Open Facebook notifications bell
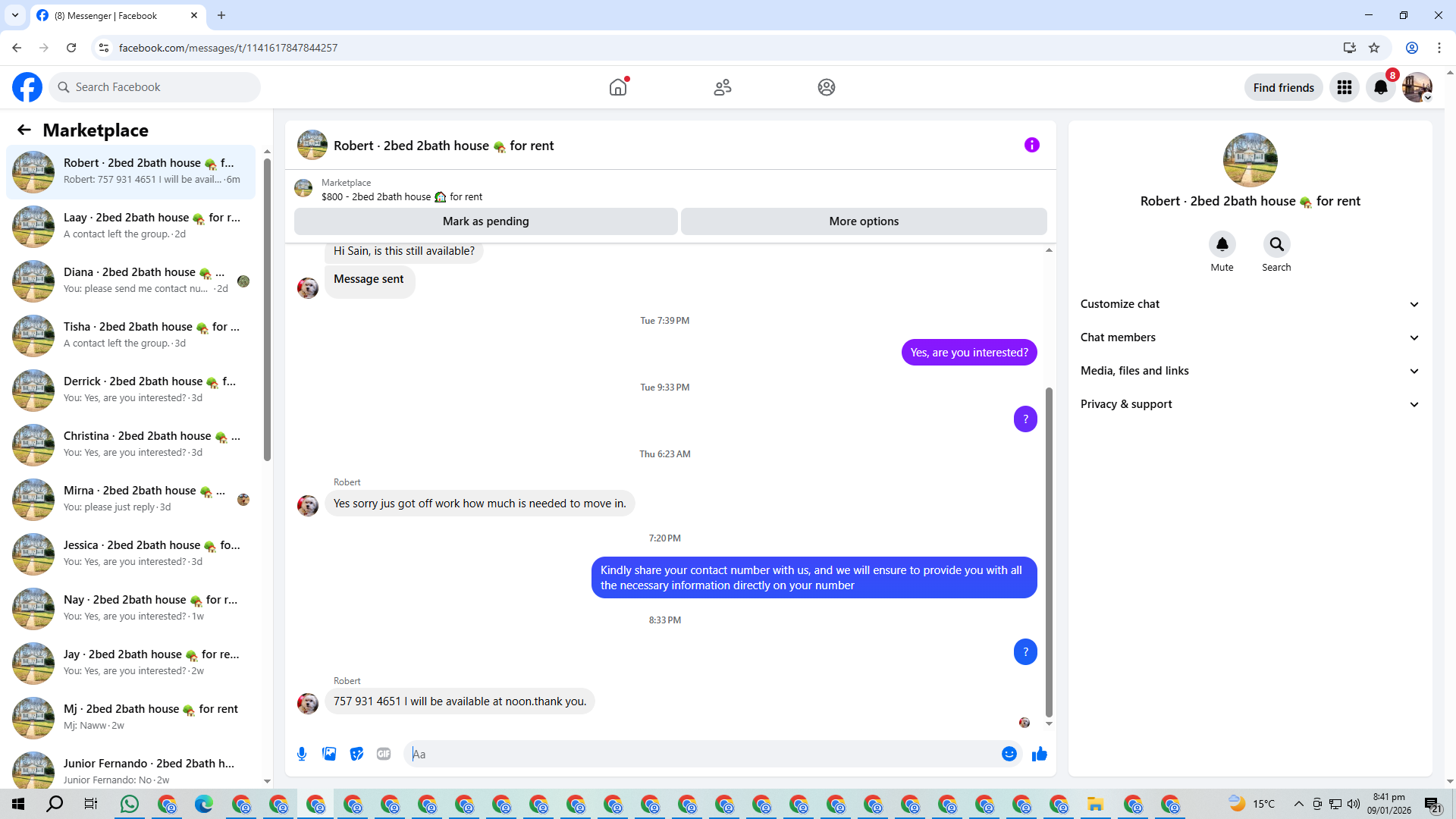1456x819 pixels. (x=1380, y=87)
